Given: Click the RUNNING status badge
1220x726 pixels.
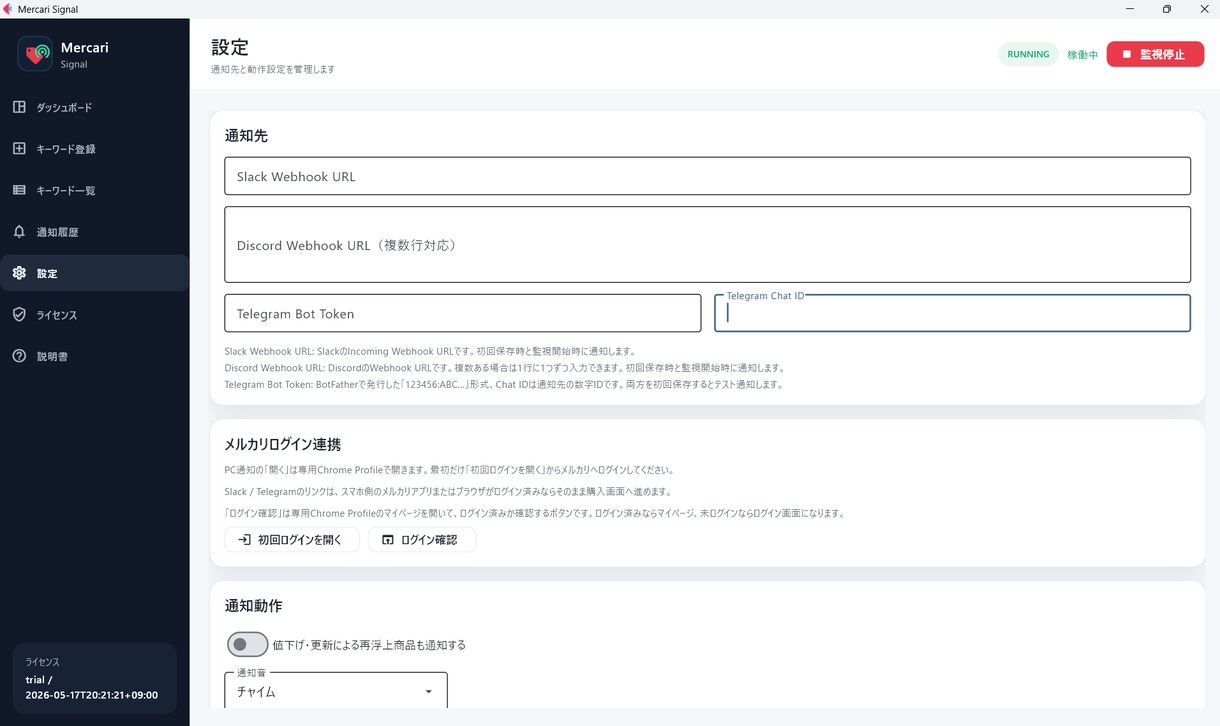Looking at the screenshot, I should [1028, 54].
